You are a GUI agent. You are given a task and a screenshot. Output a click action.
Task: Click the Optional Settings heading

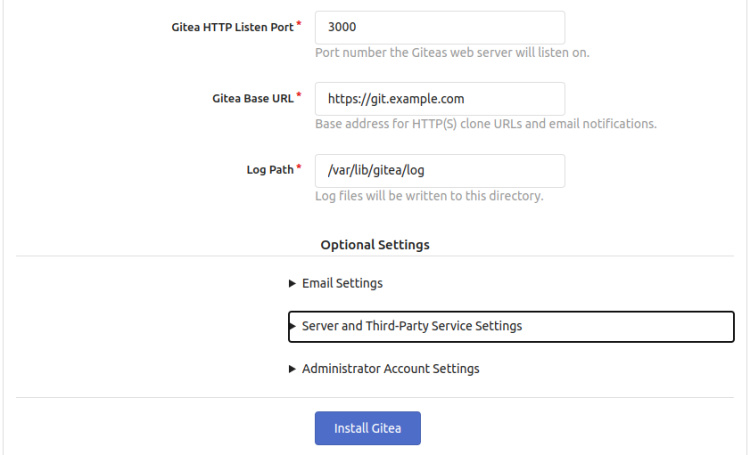pos(375,245)
